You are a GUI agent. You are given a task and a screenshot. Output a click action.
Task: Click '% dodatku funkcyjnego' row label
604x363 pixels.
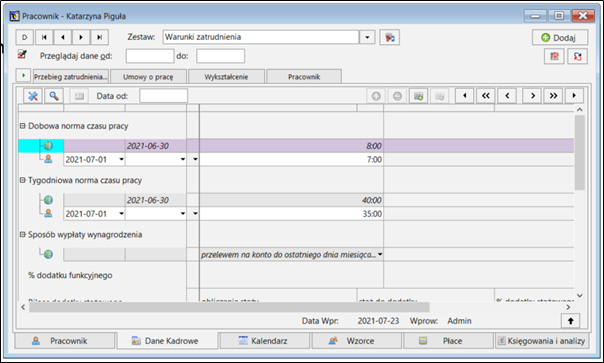tap(70, 275)
